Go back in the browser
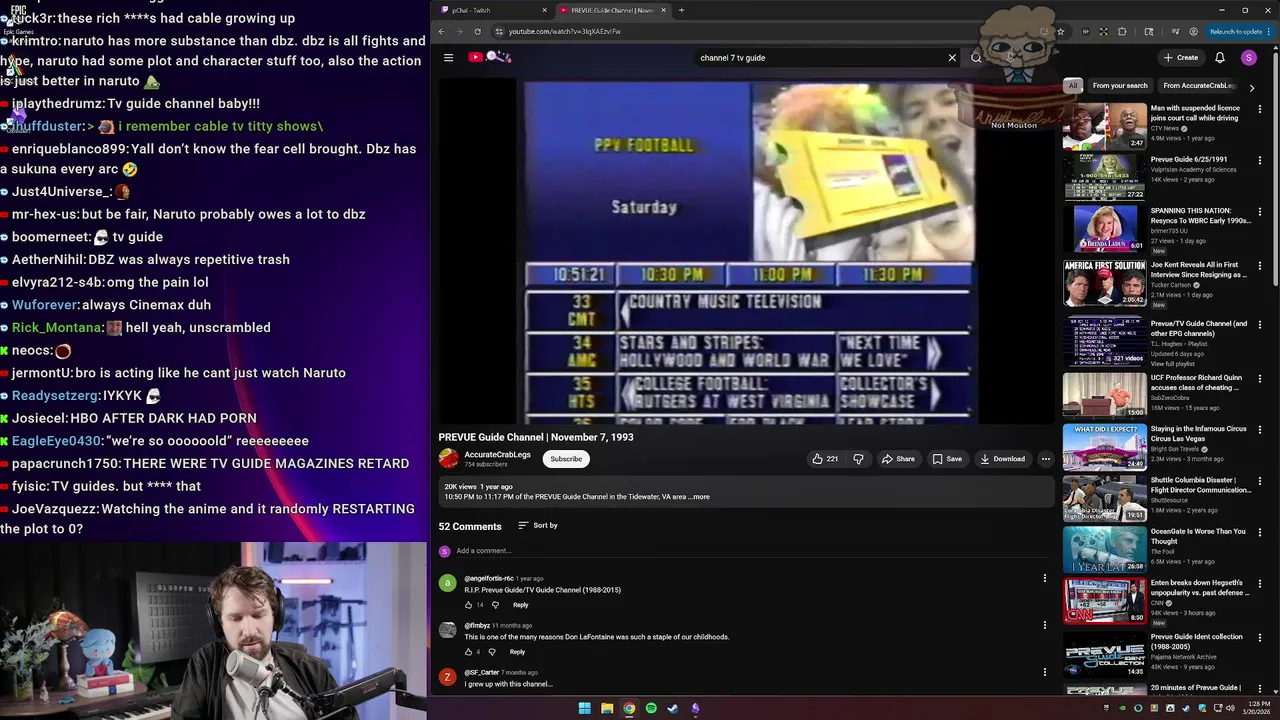 441,31
